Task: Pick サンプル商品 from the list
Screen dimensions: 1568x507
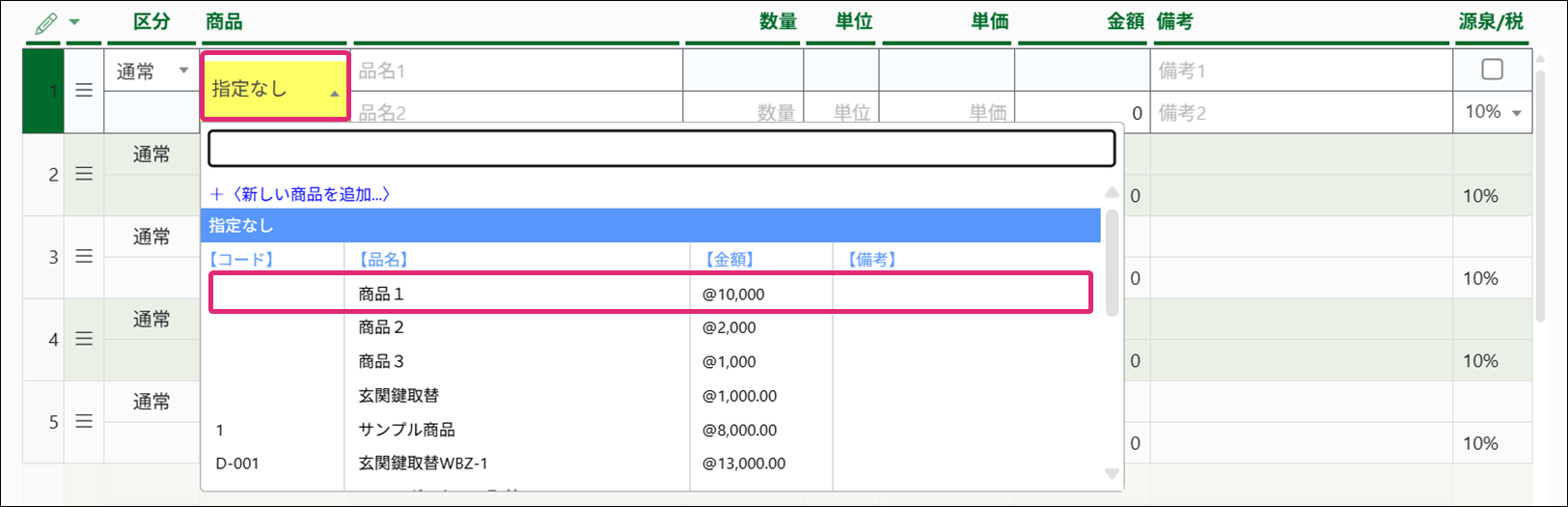Action: click(406, 430)
